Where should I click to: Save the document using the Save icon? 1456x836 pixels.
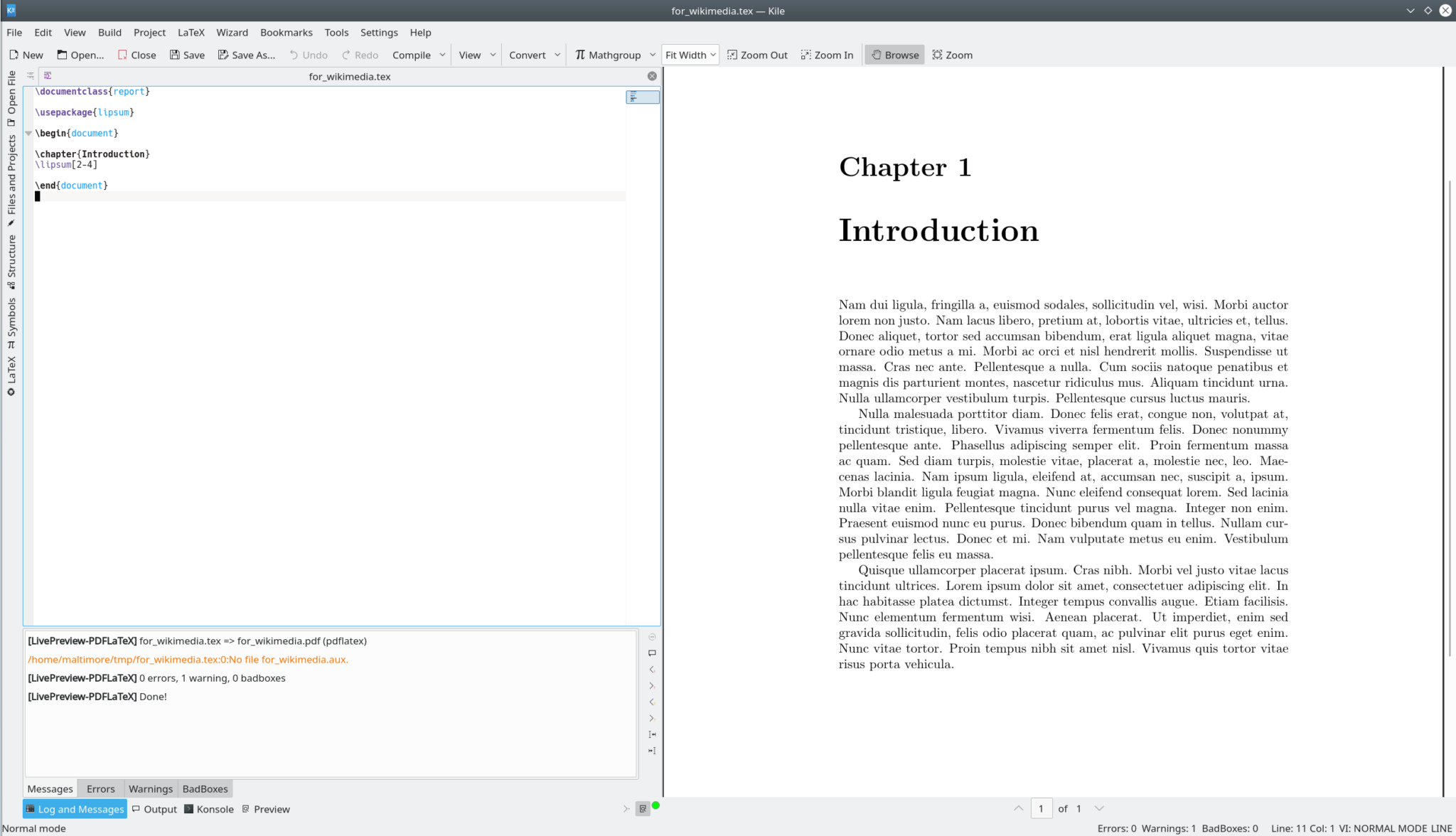pyautogui.click(x=186, y=55)
